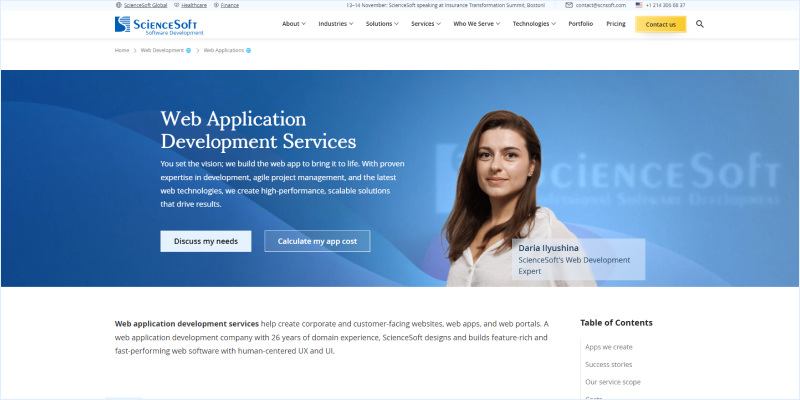Click the Home breadcrumb link

coord(122,49)
